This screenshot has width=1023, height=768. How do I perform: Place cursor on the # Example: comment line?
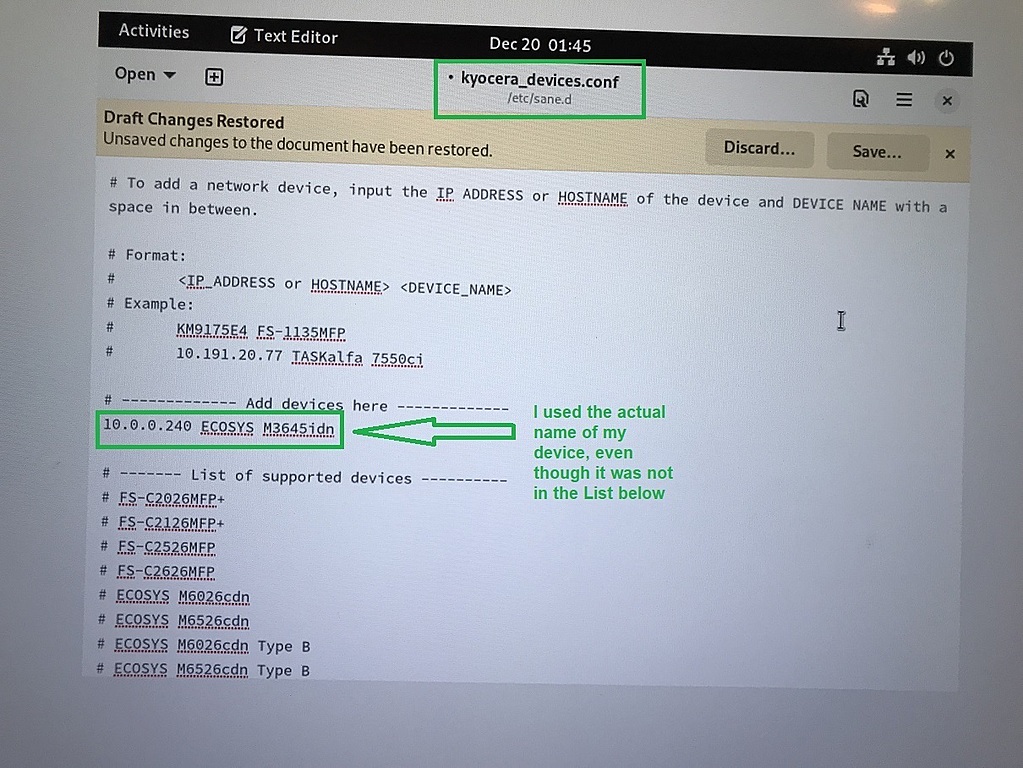pos(150,304)
